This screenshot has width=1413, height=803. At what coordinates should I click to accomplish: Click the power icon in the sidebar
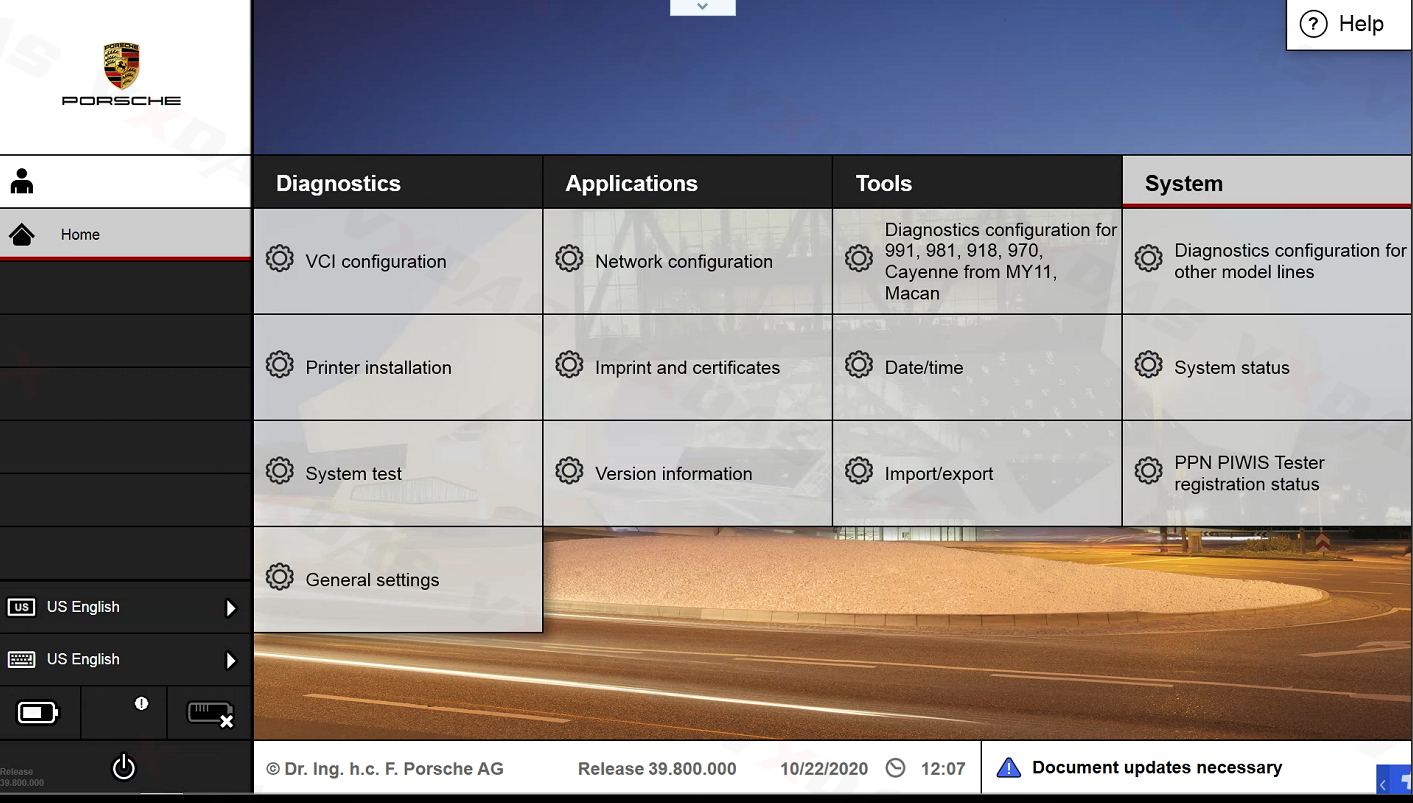[x=123, y=767]
